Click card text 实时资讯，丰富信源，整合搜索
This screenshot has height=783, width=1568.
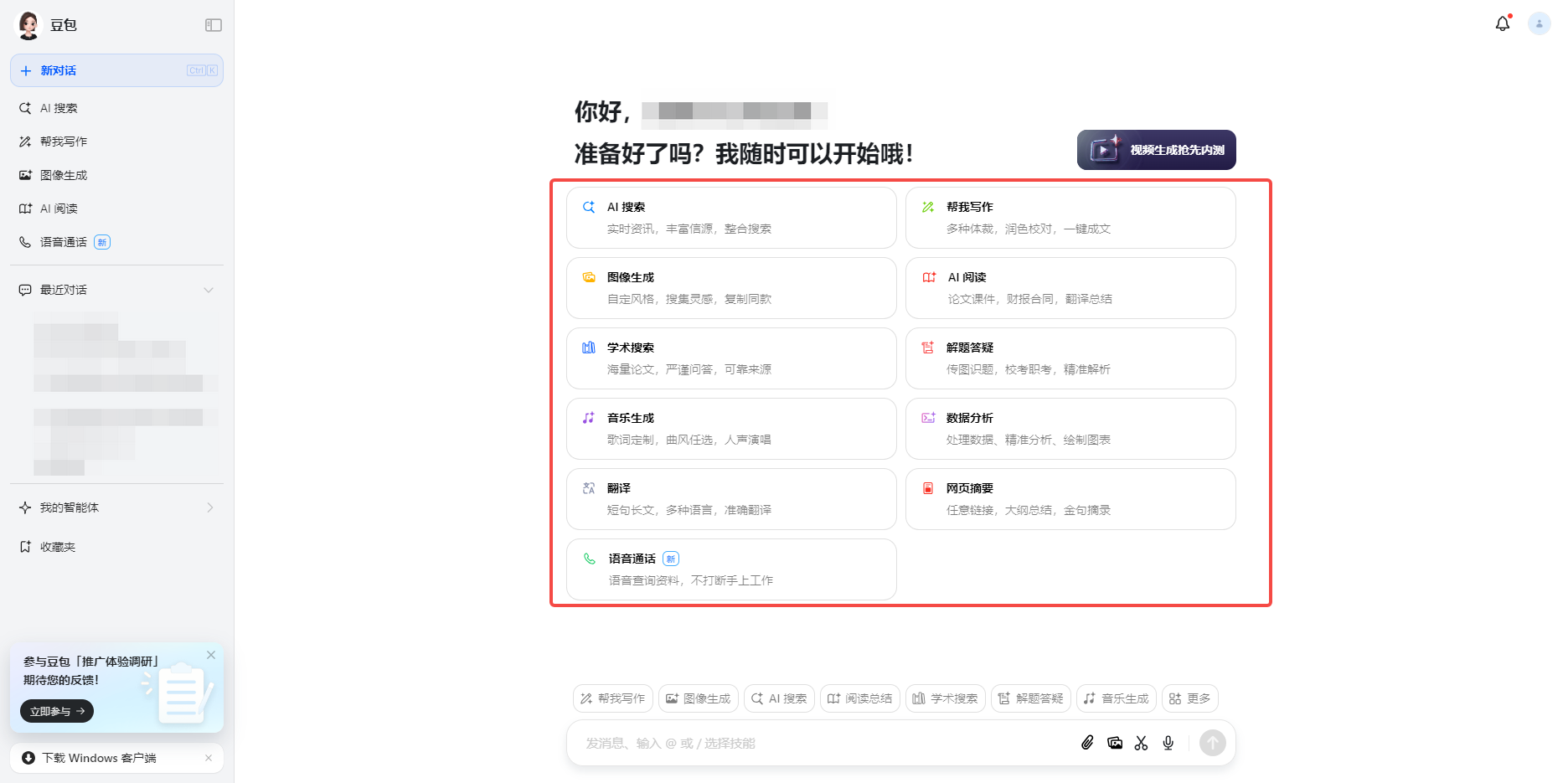[x=689, y=229]
